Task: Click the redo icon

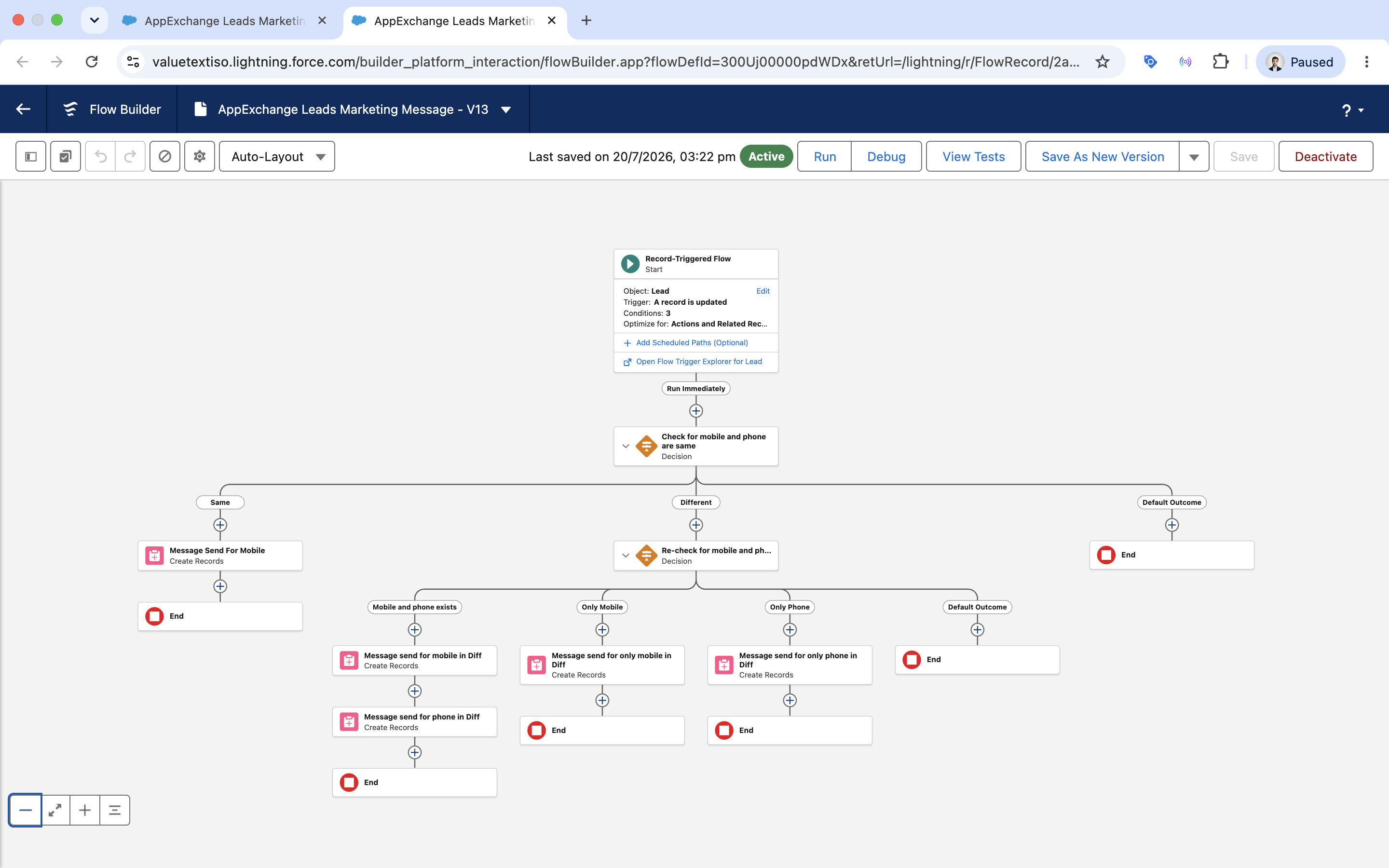Action: coord(130,156)
